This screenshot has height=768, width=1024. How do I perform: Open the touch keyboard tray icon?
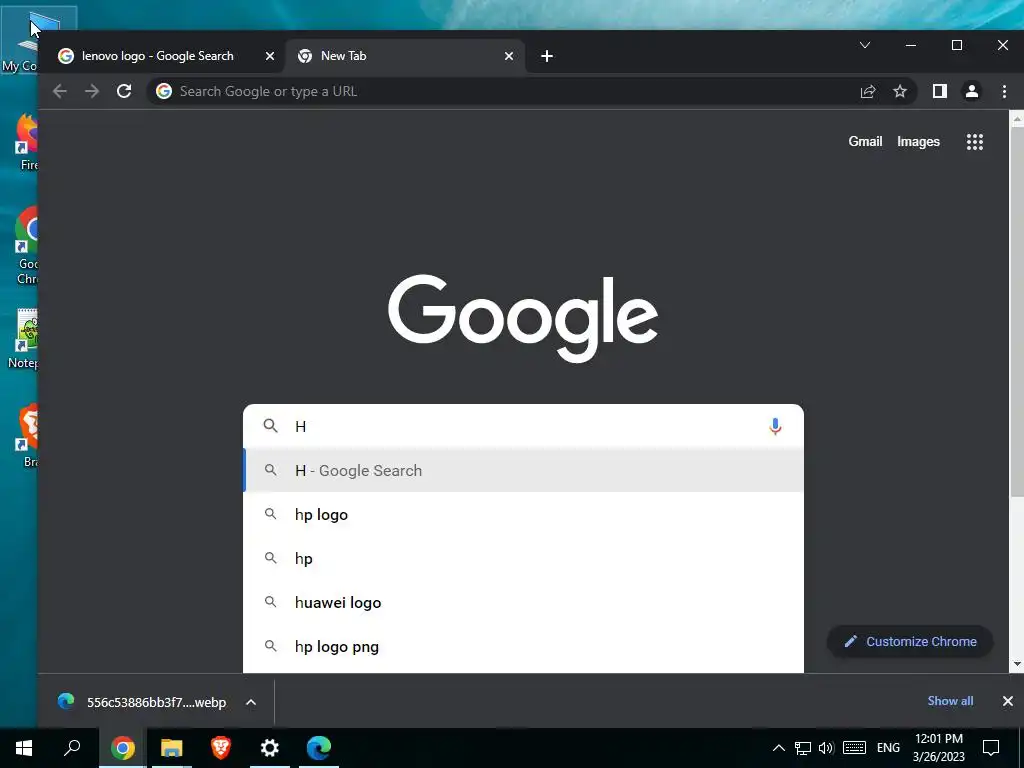point(854,748)
